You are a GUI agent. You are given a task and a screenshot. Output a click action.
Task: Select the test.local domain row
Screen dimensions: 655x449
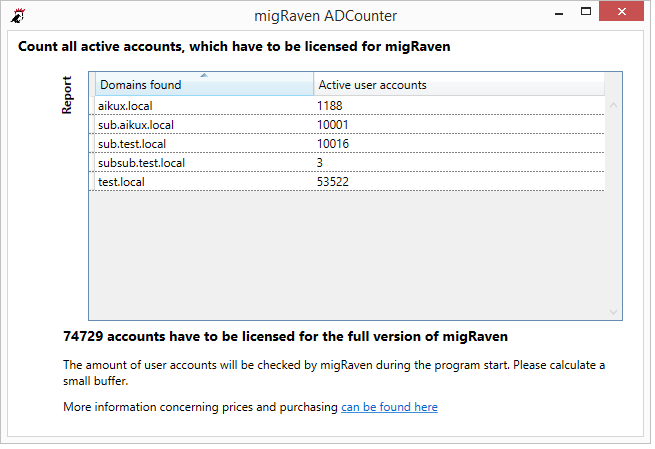[347, 182]
